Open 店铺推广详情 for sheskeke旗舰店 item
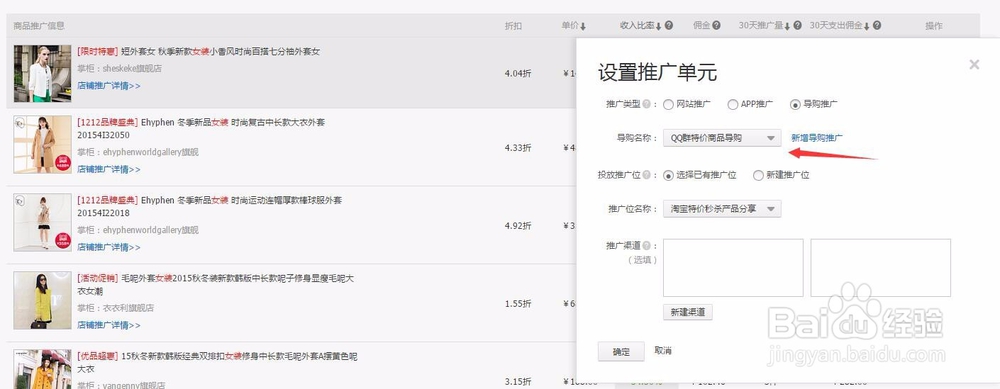 click(108, 85)
